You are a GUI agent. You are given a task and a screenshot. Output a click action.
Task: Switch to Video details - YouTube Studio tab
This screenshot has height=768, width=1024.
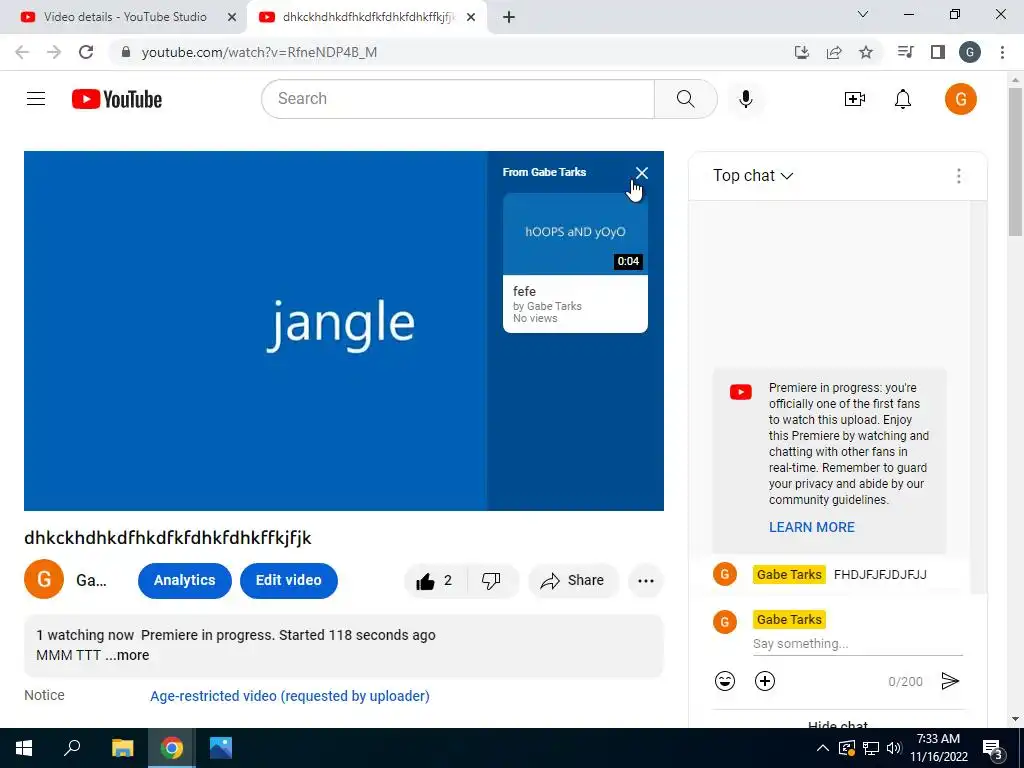point(124,17)
